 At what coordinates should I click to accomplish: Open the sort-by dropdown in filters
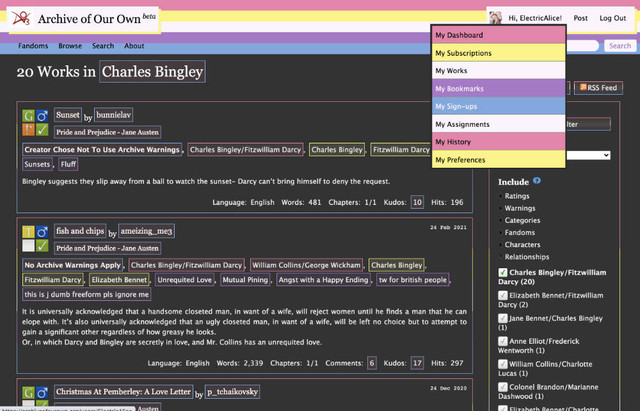pyautogui.click(x=588, y=155)
